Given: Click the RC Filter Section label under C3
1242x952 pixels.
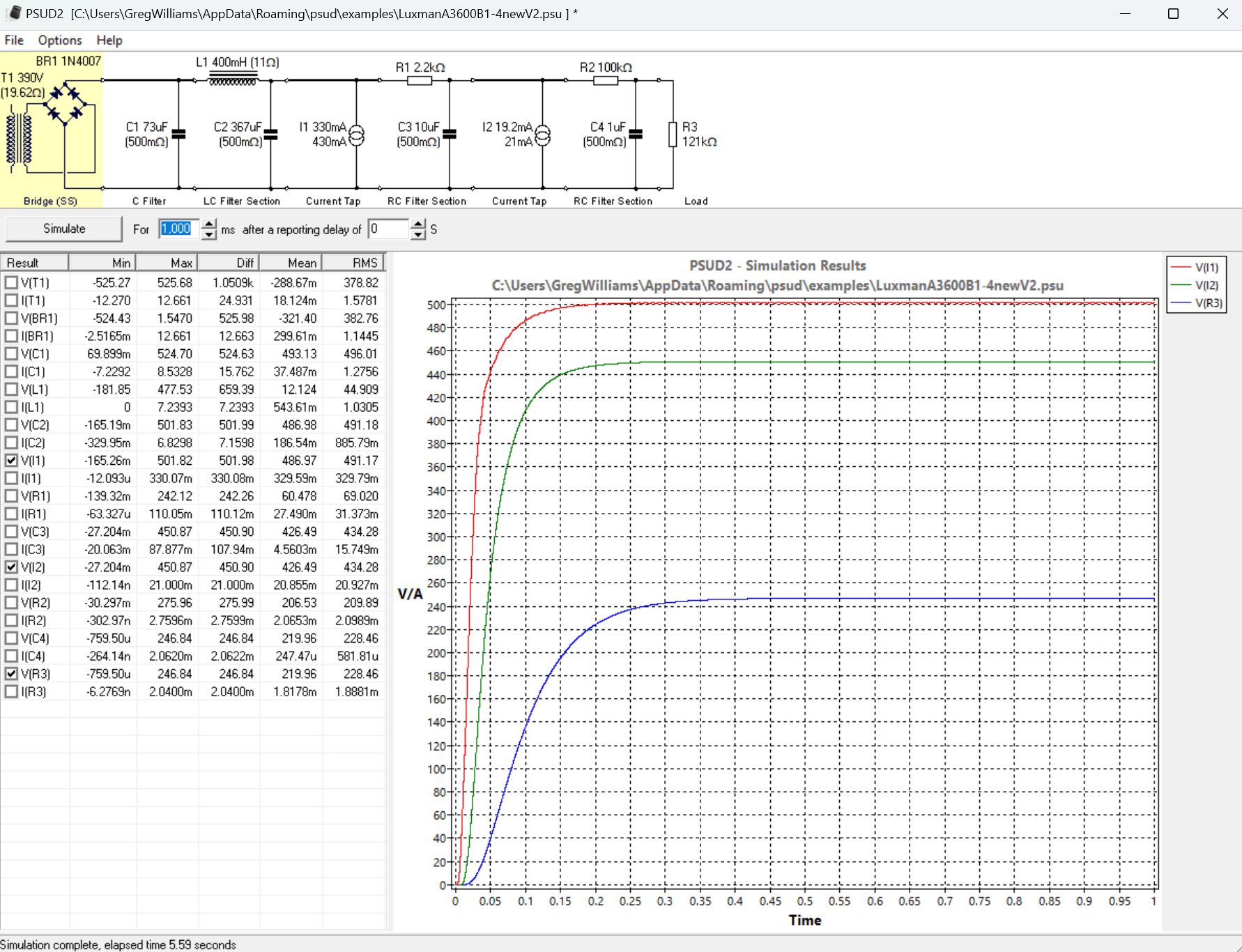Looking at the screenshot, I should 427,201.
